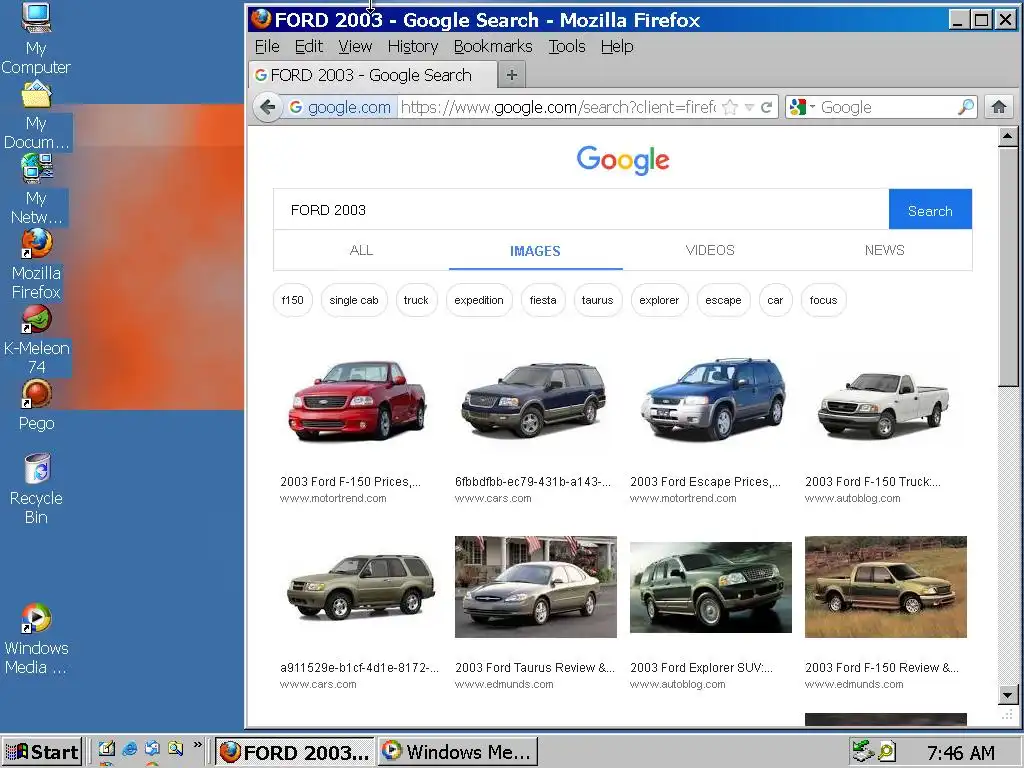Select the FORD 2003 browser tab

click(372, 75)
